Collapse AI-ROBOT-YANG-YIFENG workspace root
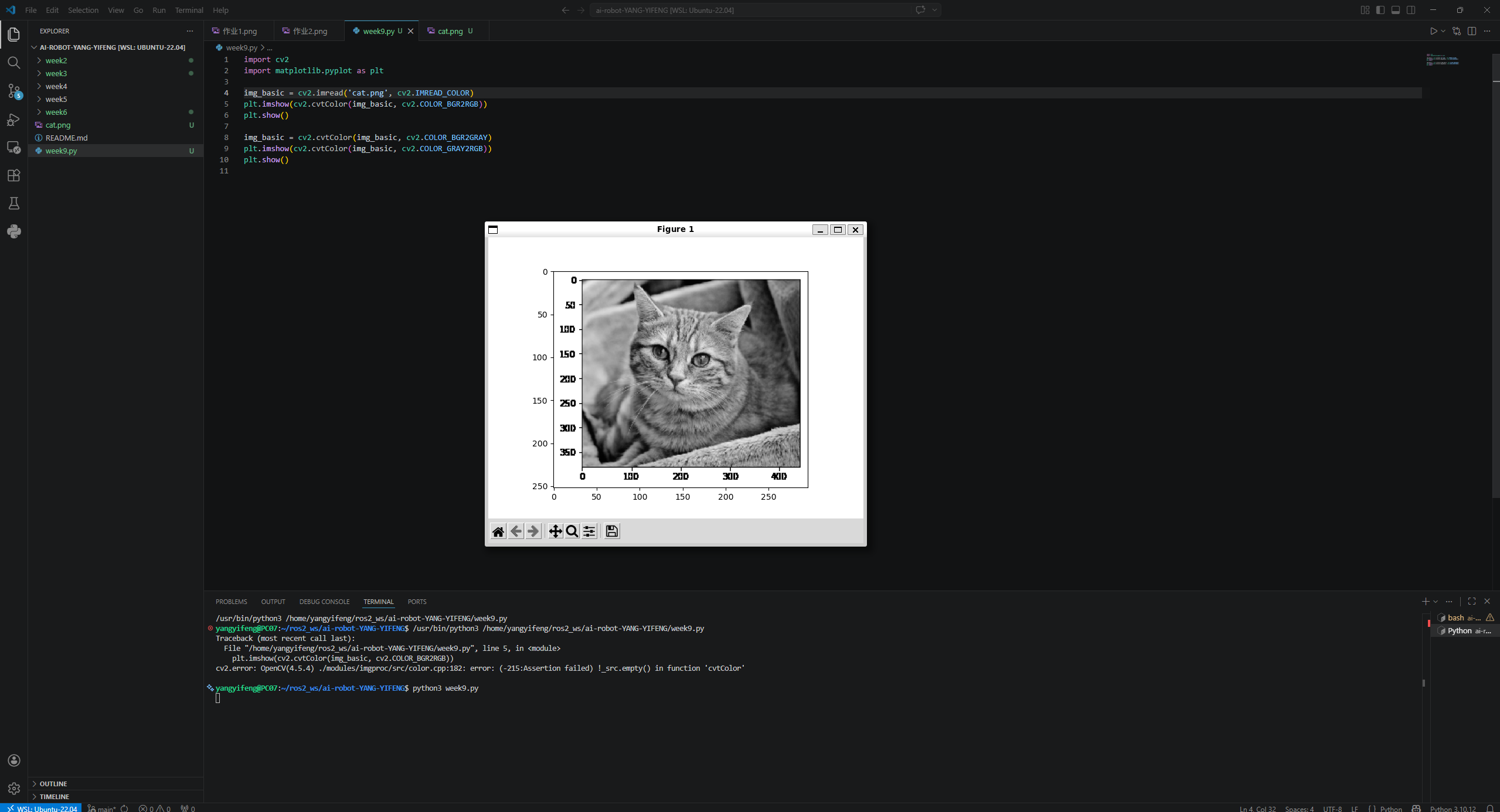The image size is (1500, 812). pos(115,47)
